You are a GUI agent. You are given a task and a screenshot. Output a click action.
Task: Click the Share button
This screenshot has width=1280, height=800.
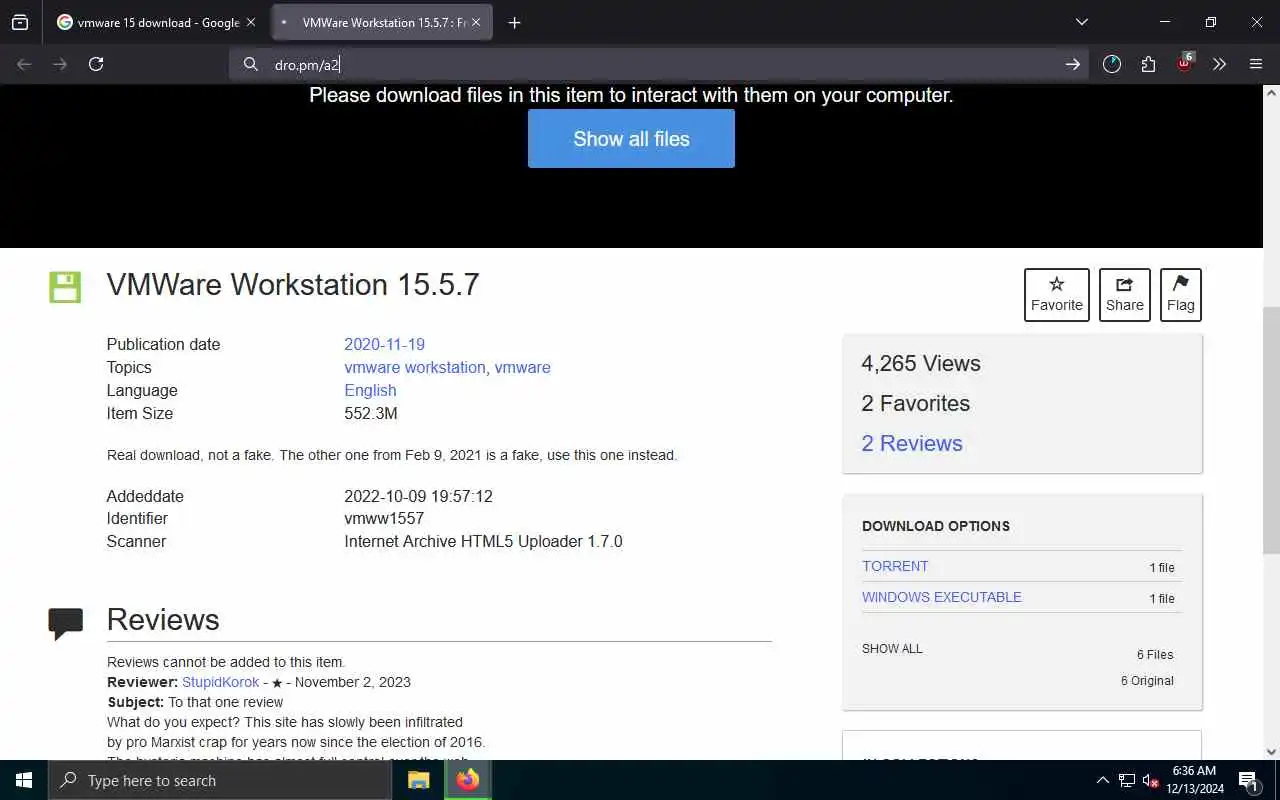1125,295
